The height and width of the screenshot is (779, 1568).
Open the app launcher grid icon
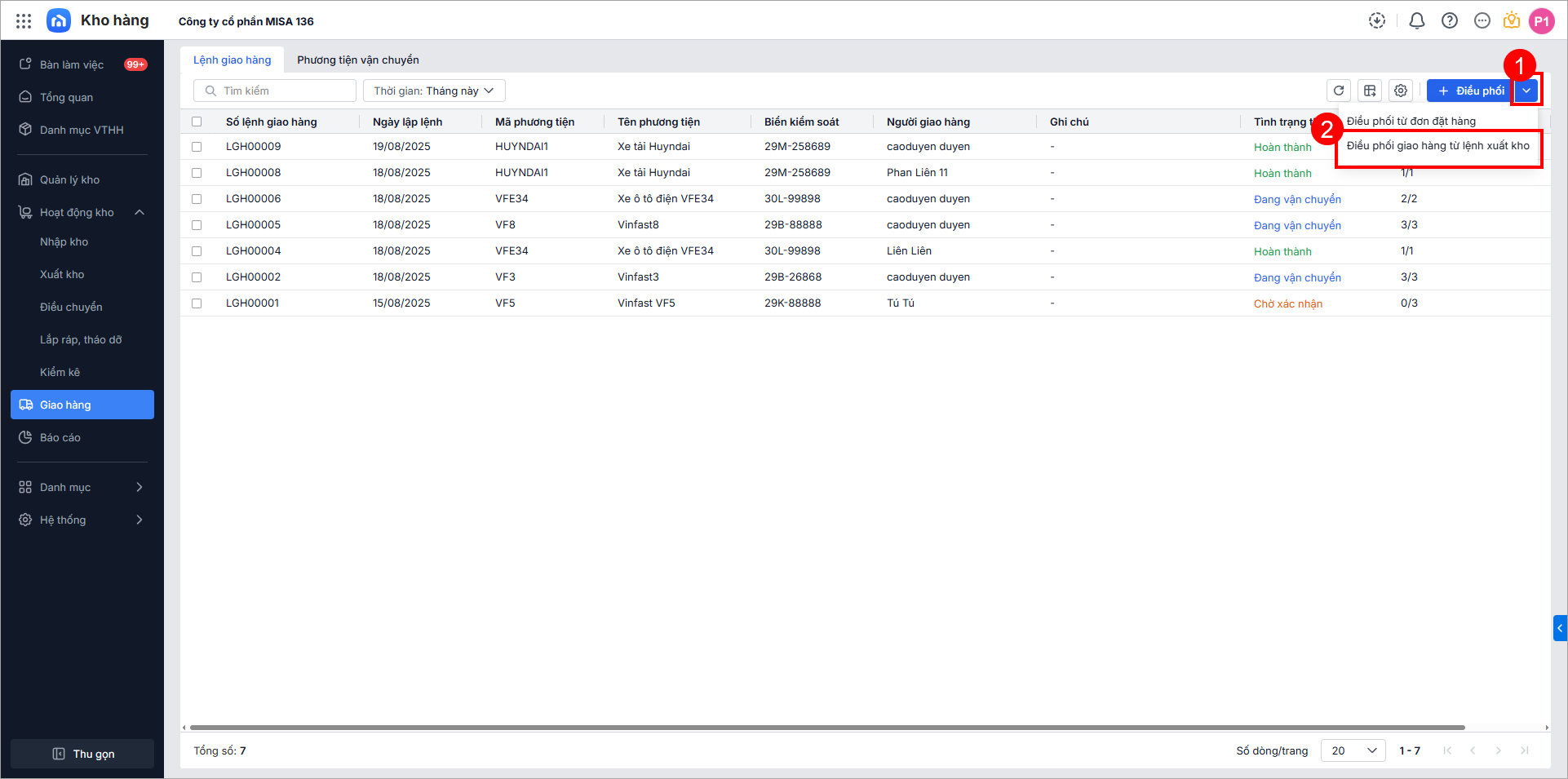[x=24, y=21]
